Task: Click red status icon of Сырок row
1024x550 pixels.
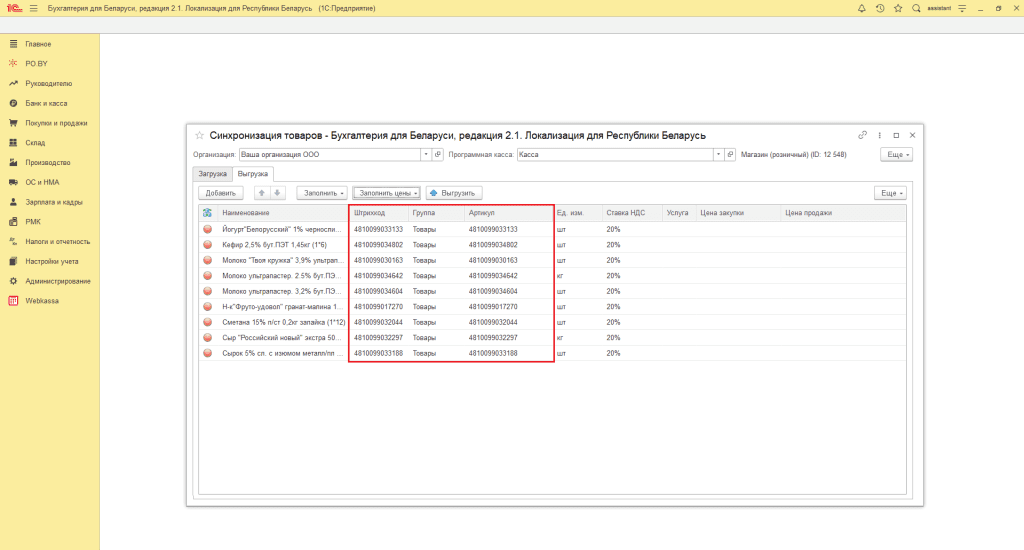Action: [x=208, y=353]
